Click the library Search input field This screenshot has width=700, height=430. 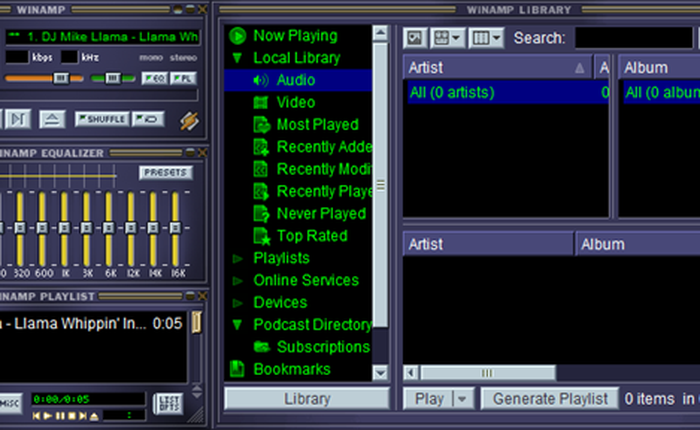pyautogui.click(x=633, y=38)
